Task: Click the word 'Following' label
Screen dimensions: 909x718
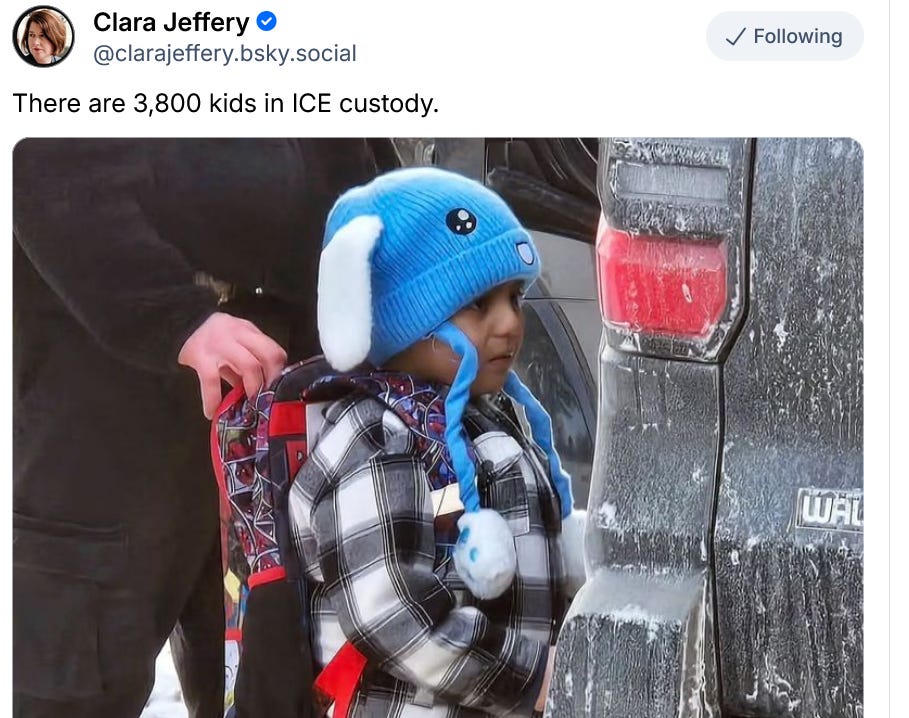Action: [798, 36]
